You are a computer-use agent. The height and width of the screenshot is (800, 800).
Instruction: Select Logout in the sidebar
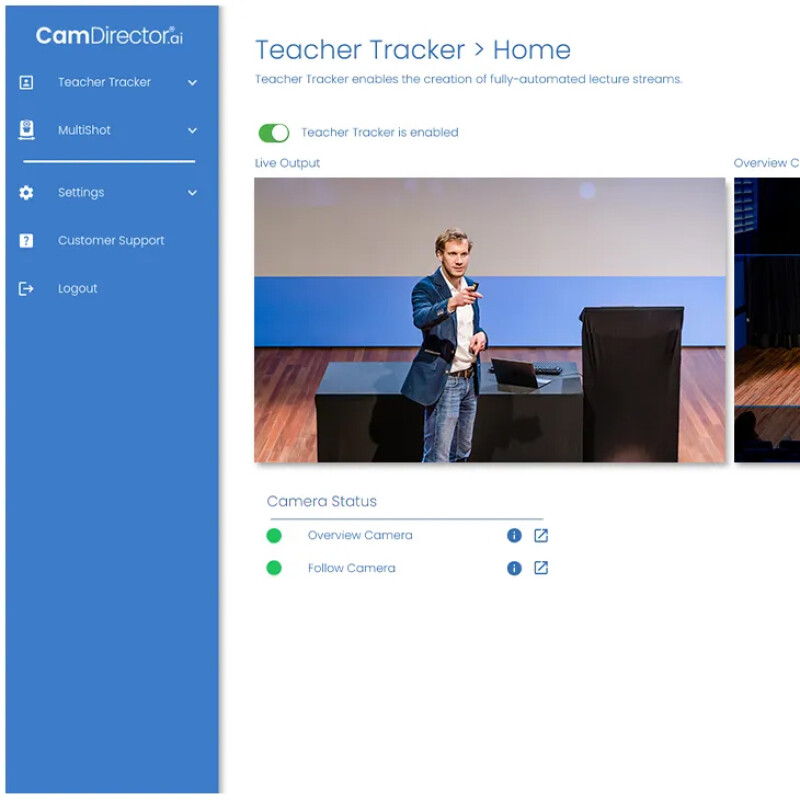[78, 289]
